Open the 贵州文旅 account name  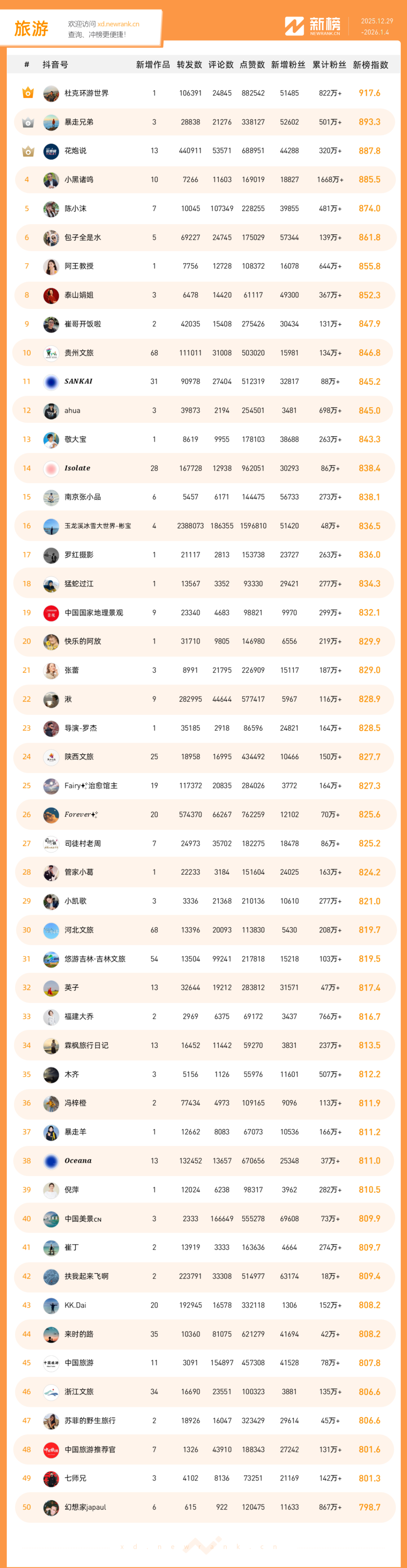click(79, 353)
